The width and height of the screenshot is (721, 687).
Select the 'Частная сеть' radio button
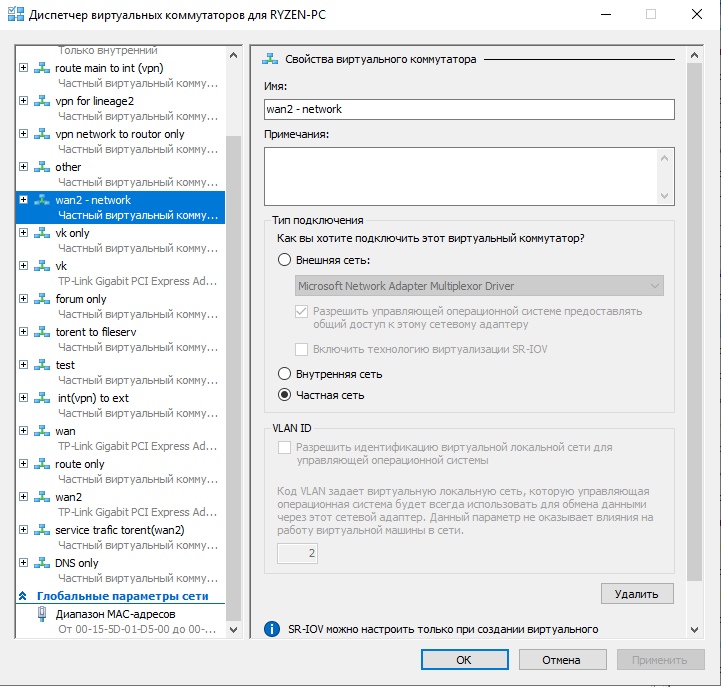point(285,395)
